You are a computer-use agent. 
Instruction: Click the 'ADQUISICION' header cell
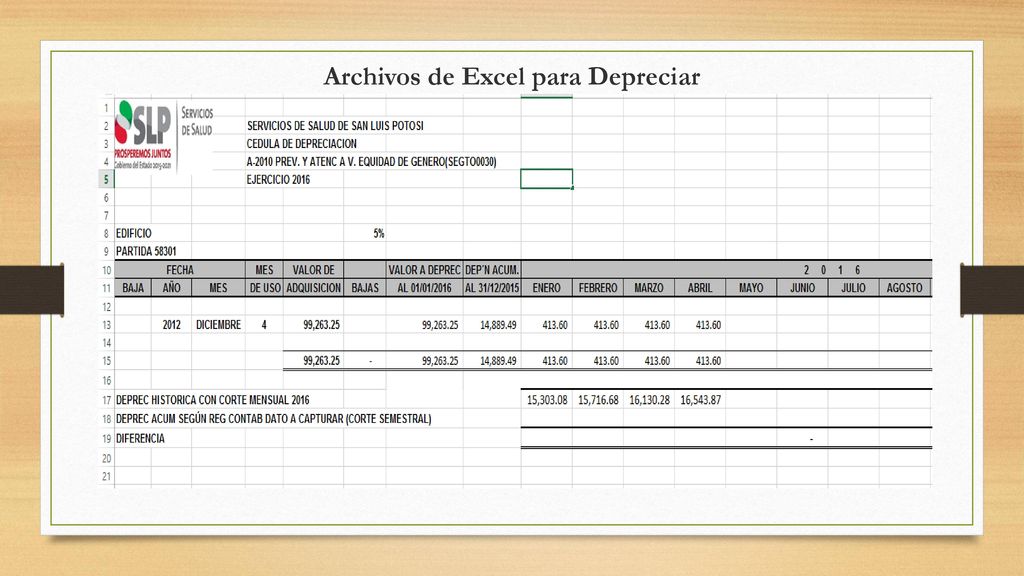click(313, 287)
